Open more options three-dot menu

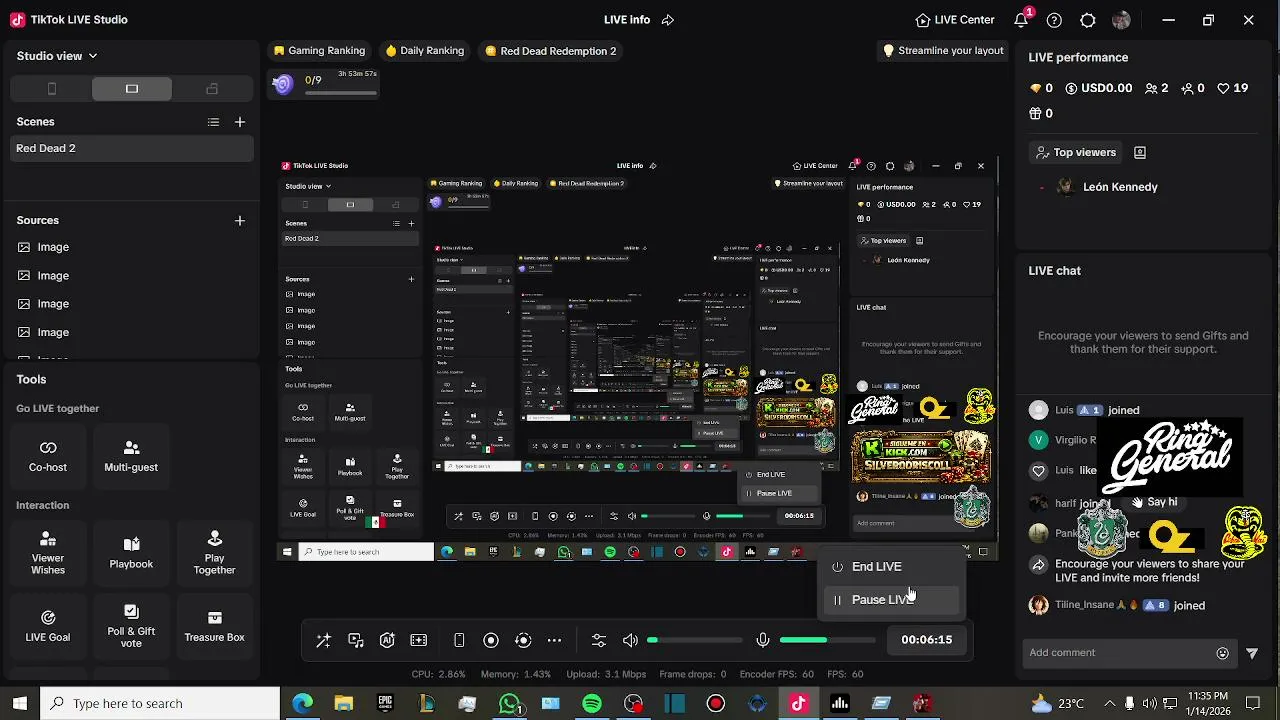tap(554, 640)
